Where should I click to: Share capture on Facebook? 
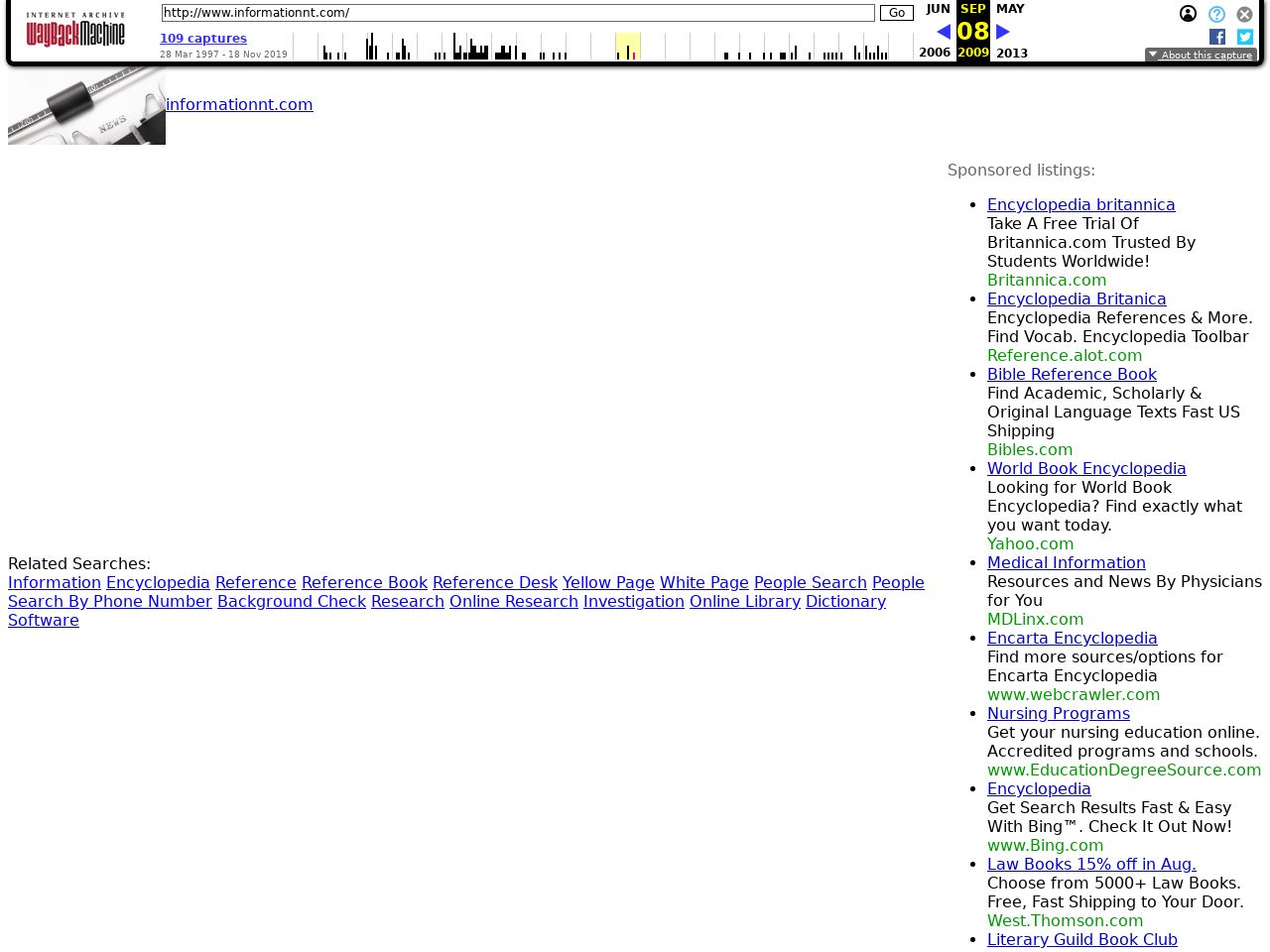(x=1217, y=37)
